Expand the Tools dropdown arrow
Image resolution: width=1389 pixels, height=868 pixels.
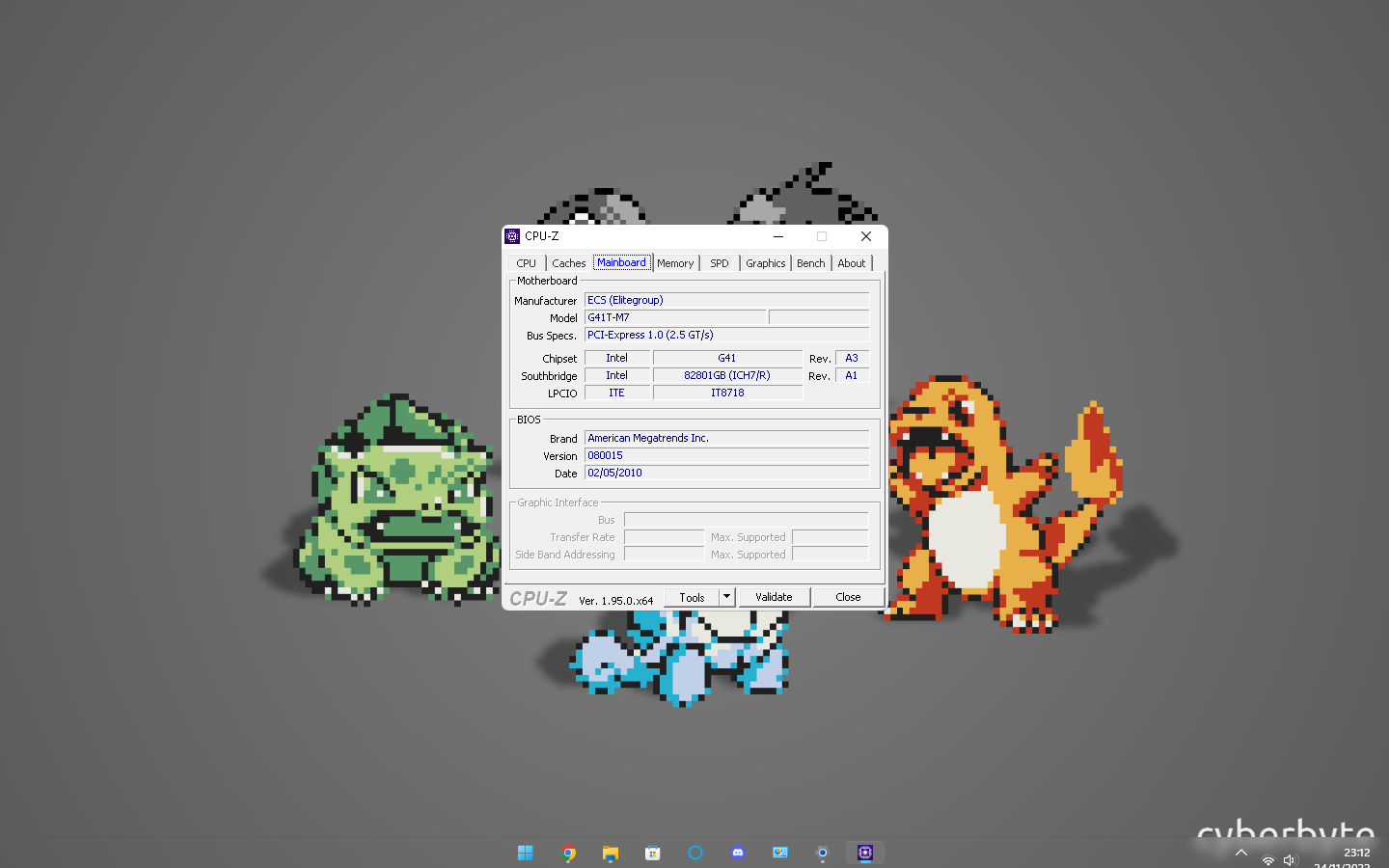[x=727, y=598]
